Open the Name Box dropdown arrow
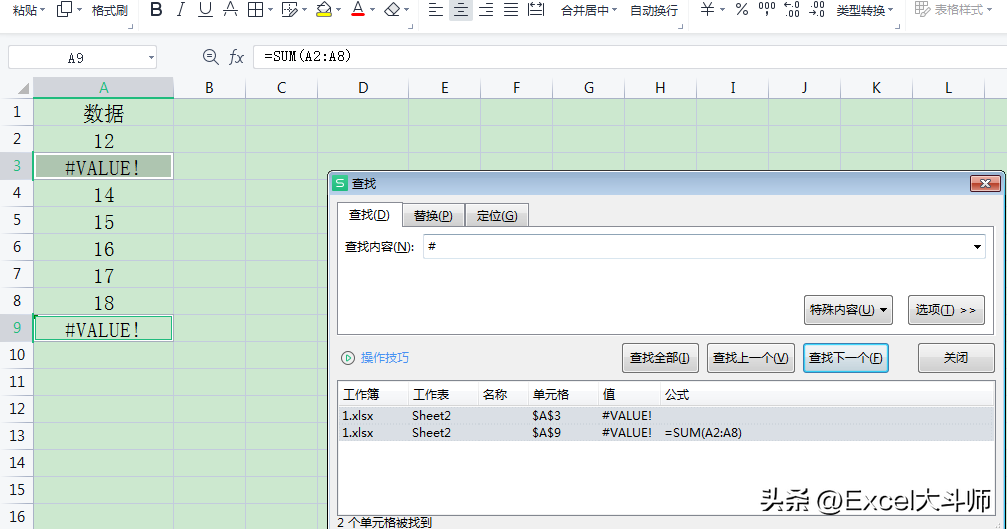 click(x=151, y=58)
